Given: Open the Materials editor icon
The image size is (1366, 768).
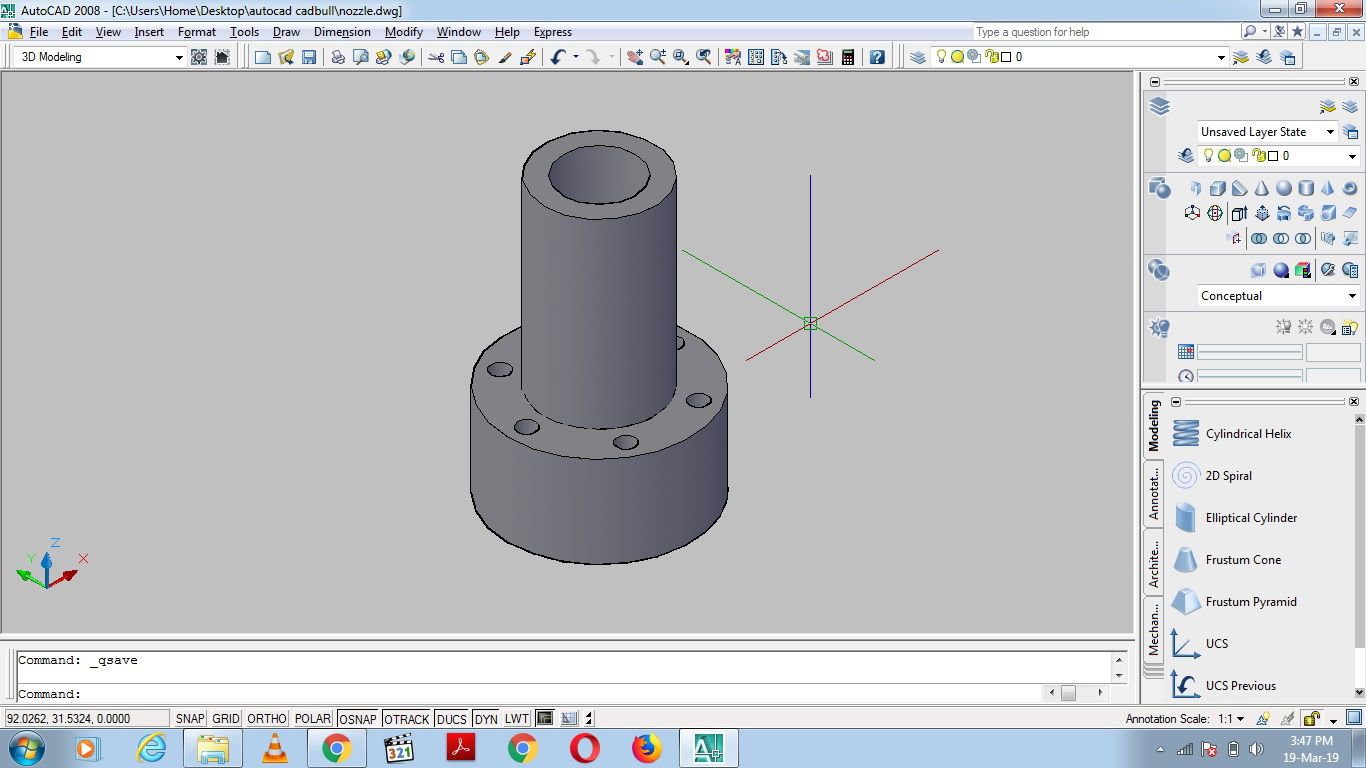Looking at the screenshot, I should 1302,269.
